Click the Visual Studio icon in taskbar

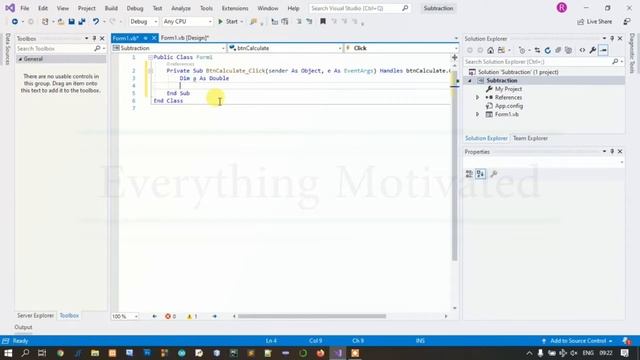pos(338,353)
